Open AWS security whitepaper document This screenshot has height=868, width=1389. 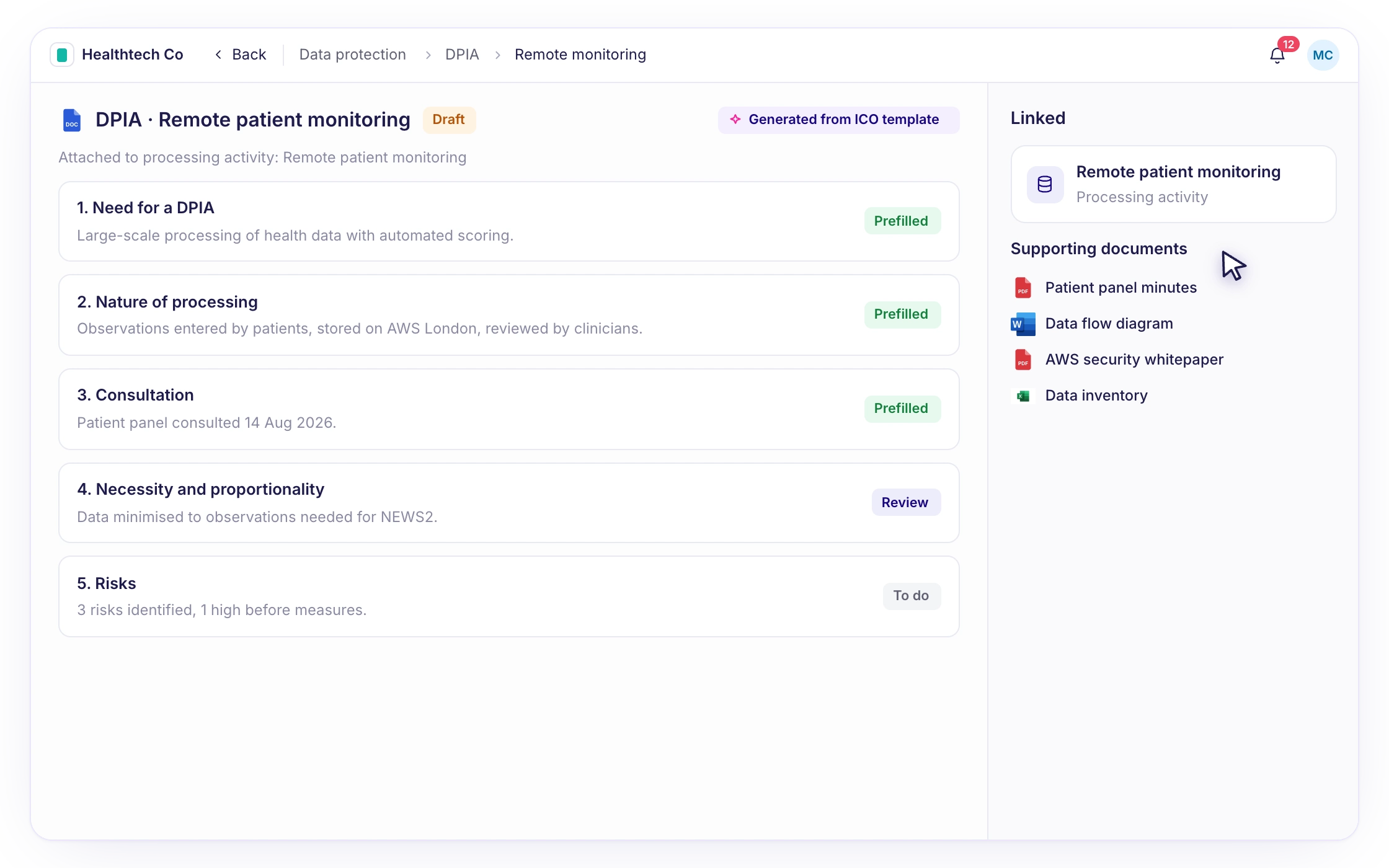pos(1134,360)
